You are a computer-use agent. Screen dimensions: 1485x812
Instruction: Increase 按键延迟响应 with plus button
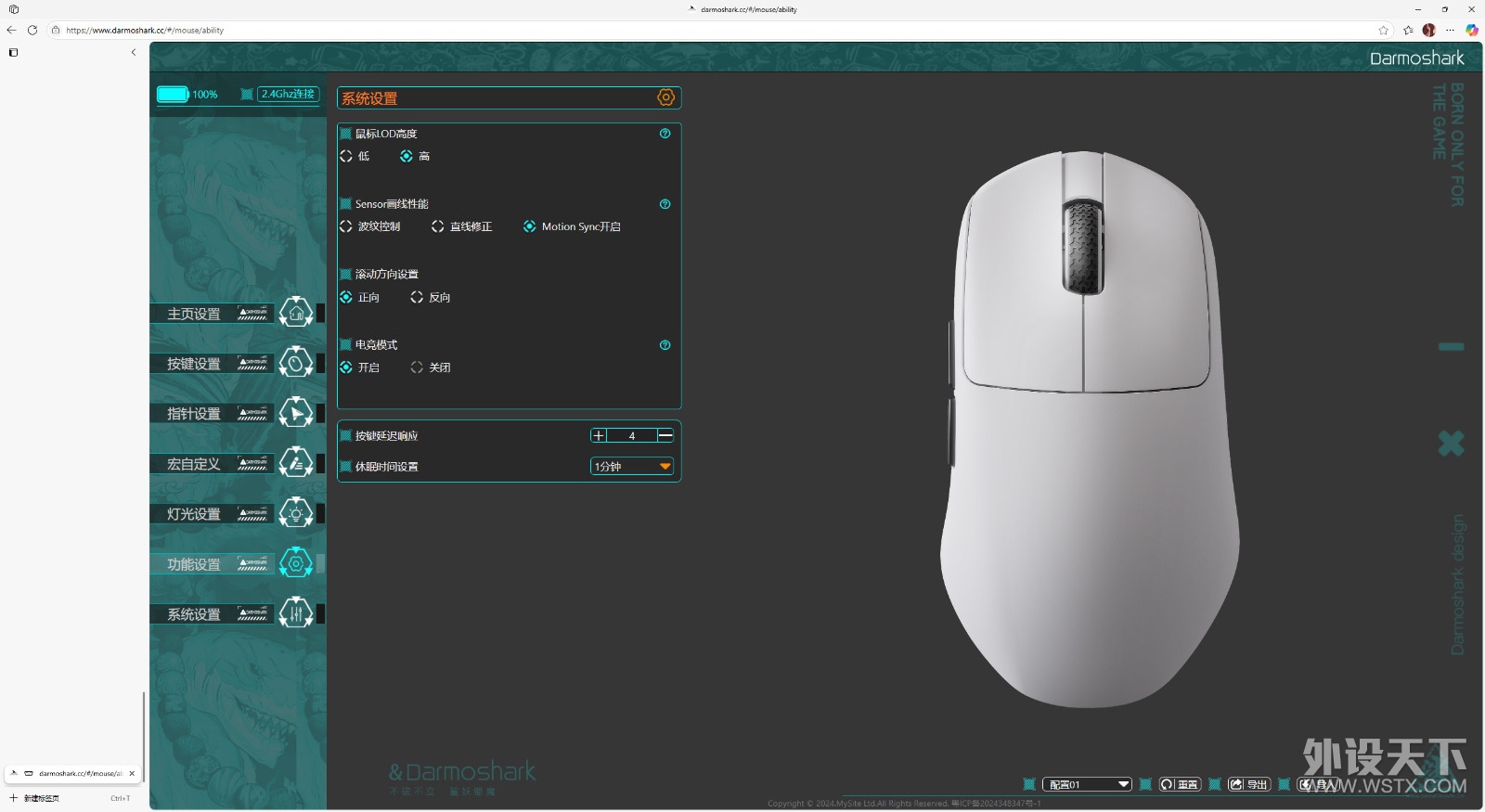click(x=599, y=435)
